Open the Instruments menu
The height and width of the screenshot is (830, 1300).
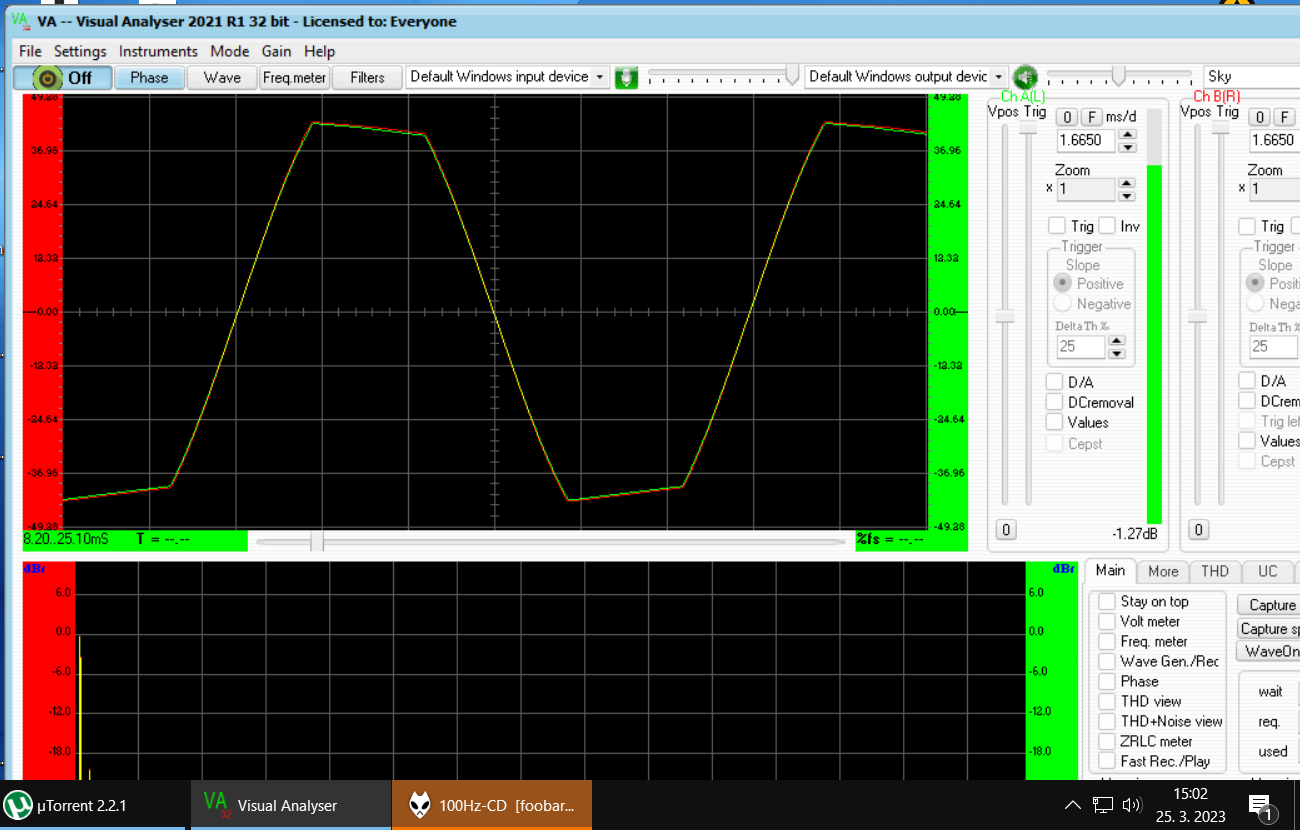tap(158, 51)
